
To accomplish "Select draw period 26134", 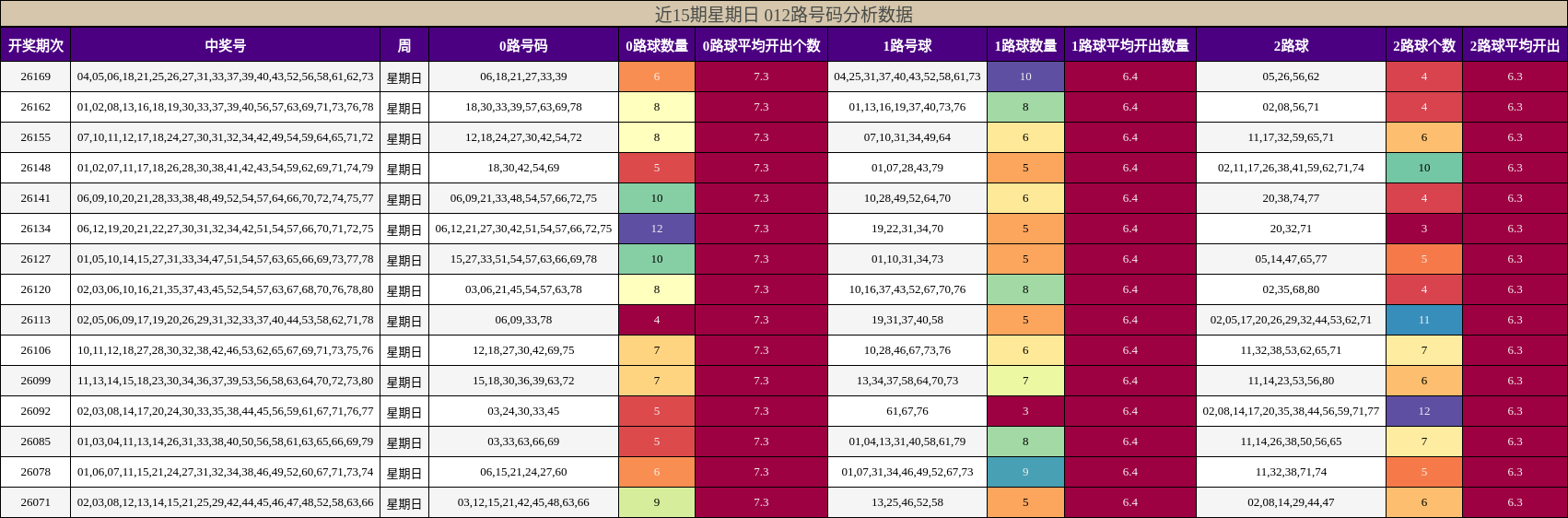I will pyautogui.click(x=36, y=229).
